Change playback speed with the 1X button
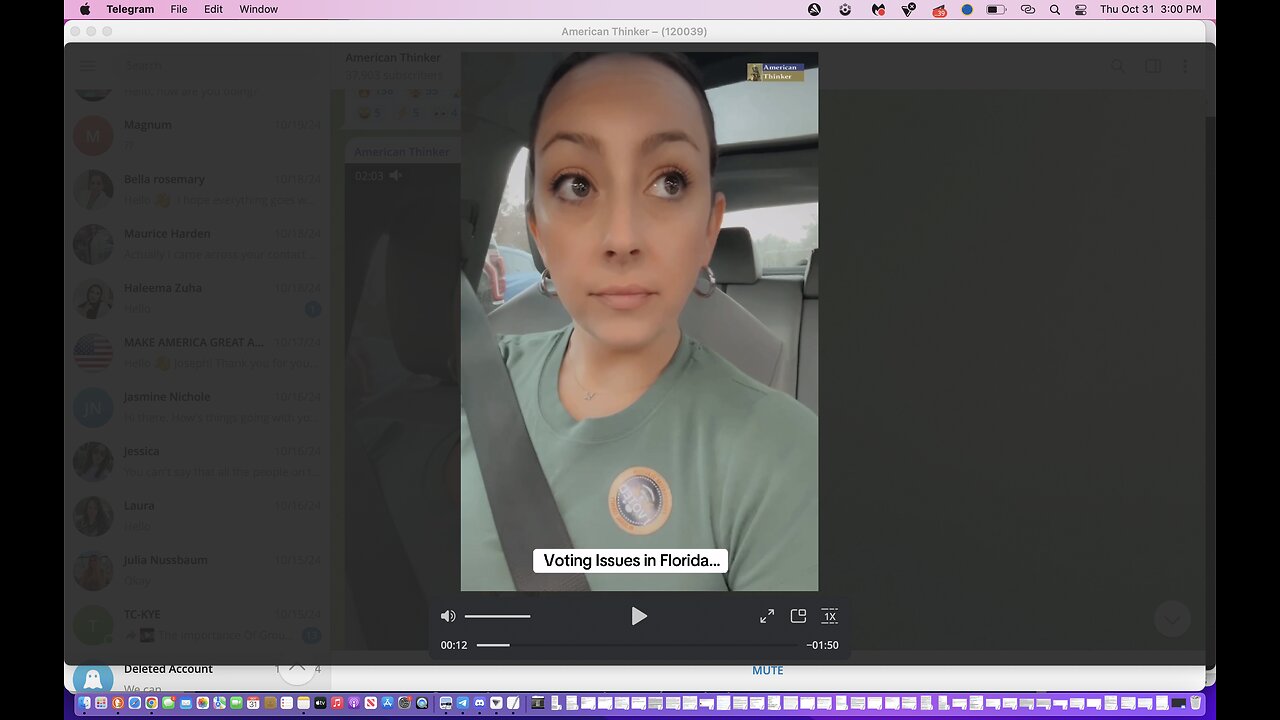 (x=829, y=616)
